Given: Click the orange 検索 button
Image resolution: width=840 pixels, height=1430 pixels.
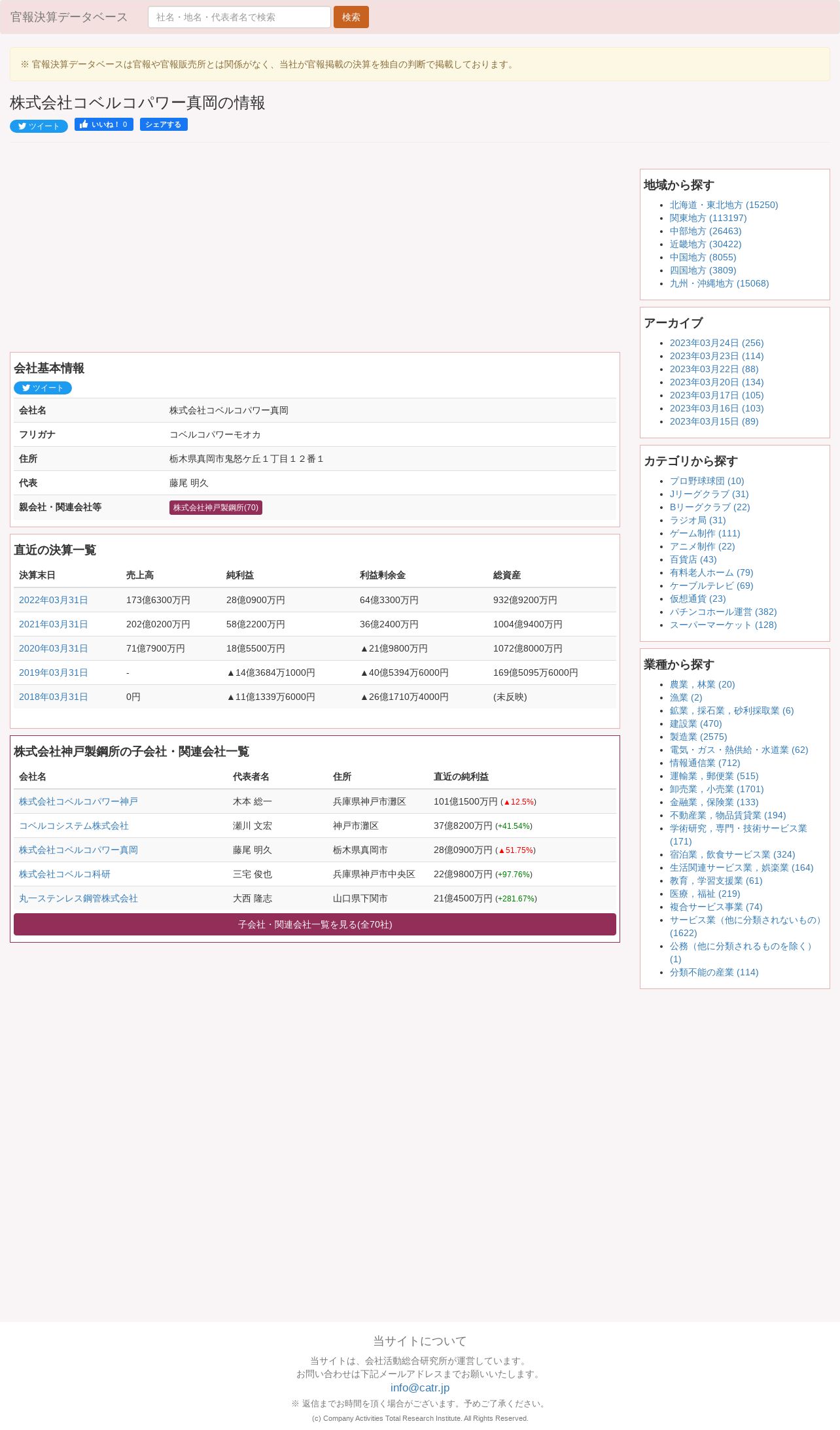Looking at the screenshot, I should coord(351,17).
